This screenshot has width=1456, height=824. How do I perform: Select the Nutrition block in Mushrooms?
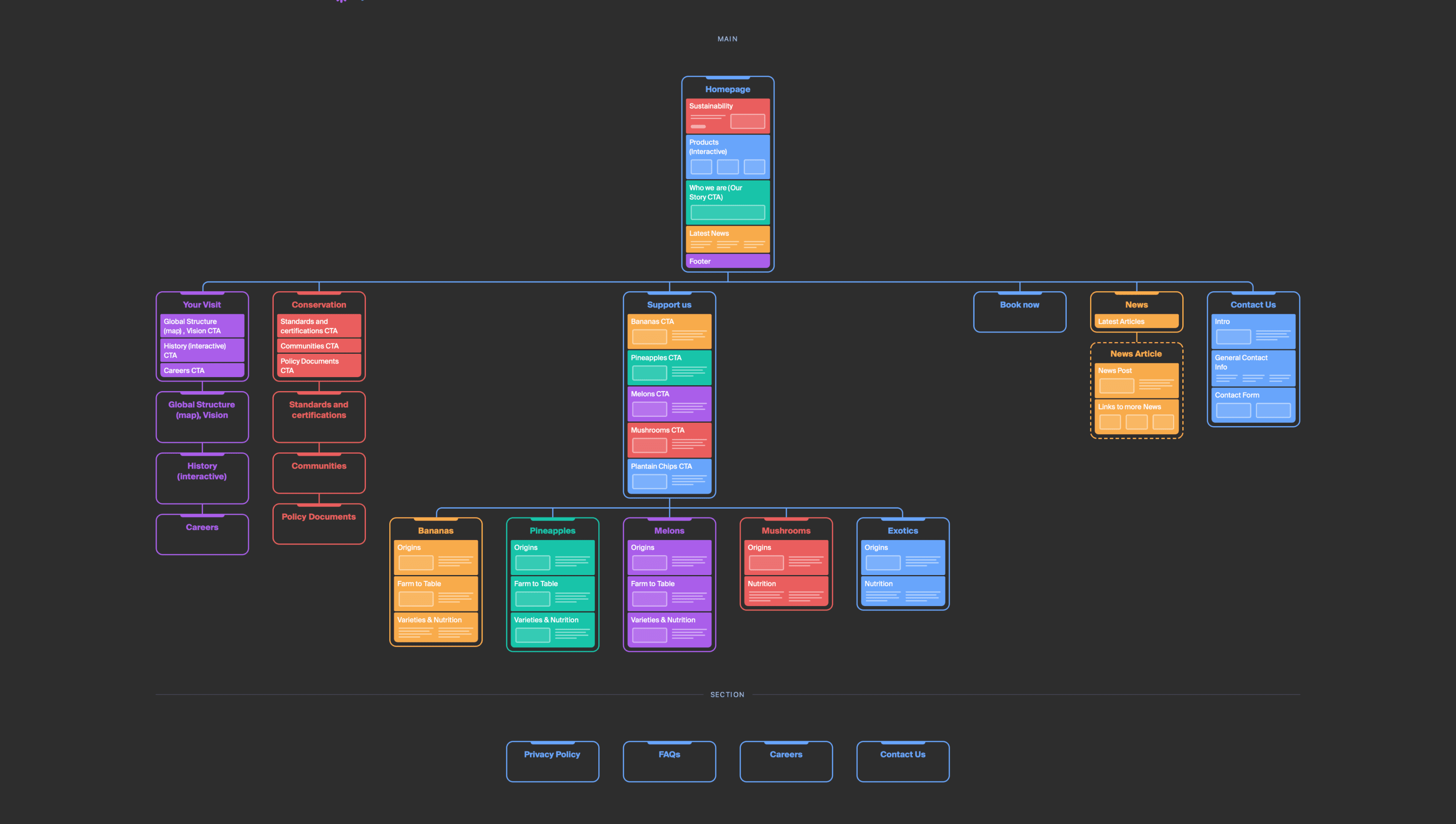click(x=785, y=590)
